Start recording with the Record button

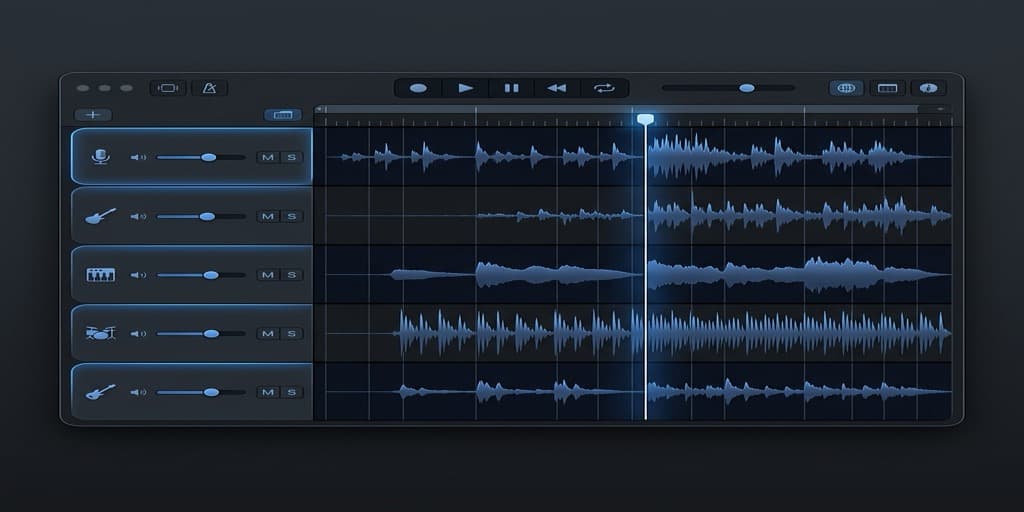(418, 88)
